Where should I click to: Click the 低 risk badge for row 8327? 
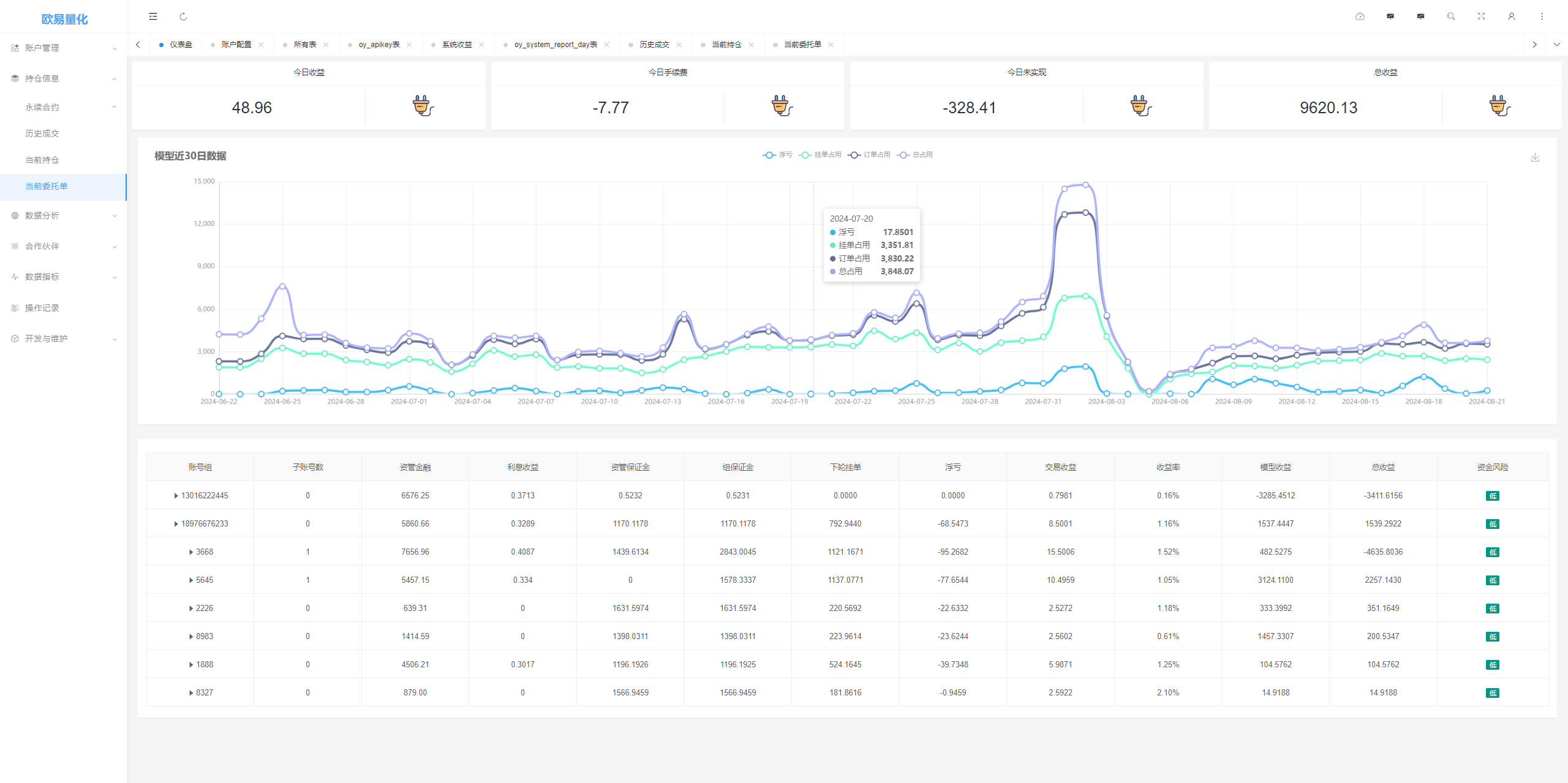pyautogui.click(x=1493, y=693)
